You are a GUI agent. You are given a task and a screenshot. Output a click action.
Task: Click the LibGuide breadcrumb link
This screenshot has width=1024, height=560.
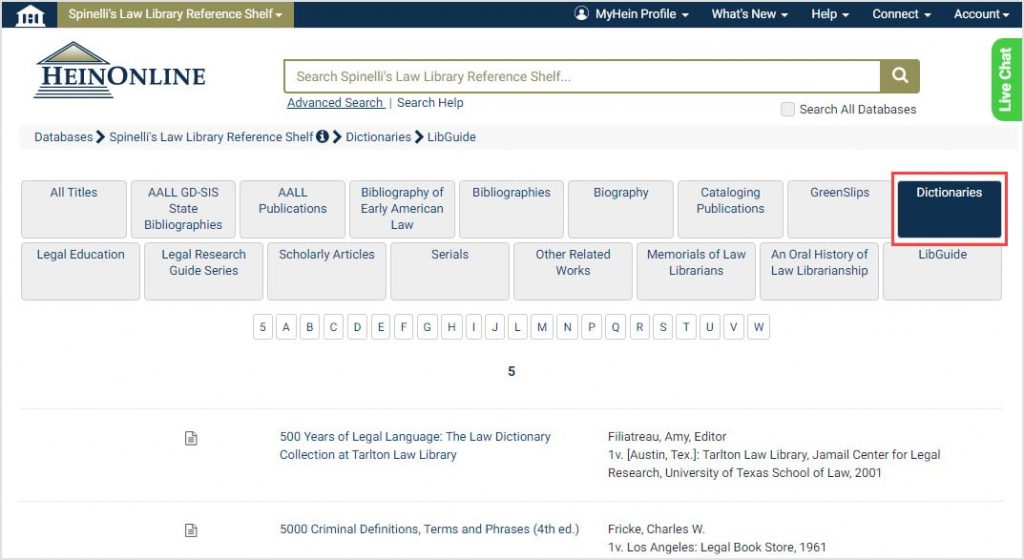coord(451,137)
